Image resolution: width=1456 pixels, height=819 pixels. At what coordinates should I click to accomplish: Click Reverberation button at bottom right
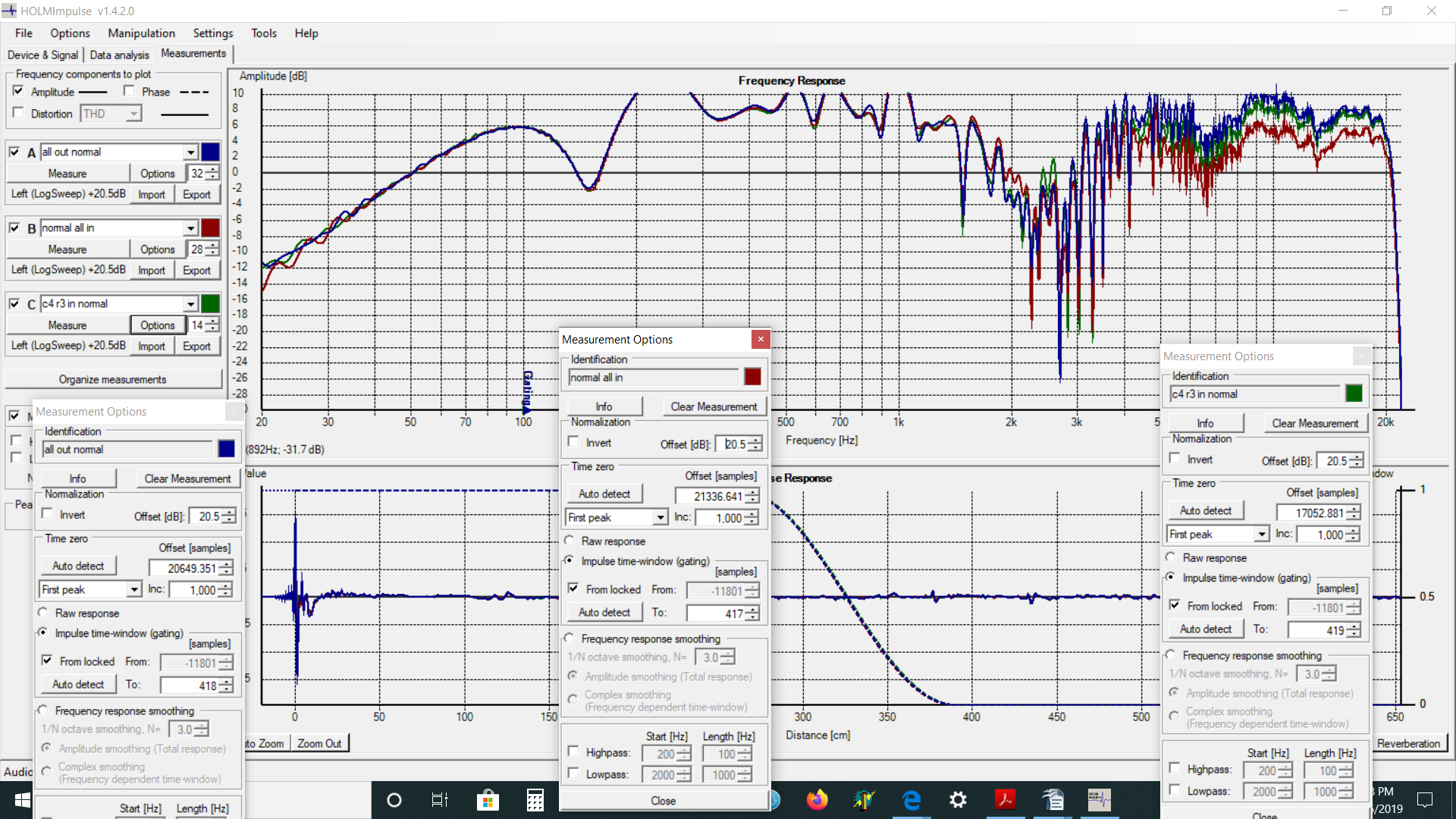coord(1408,743)
